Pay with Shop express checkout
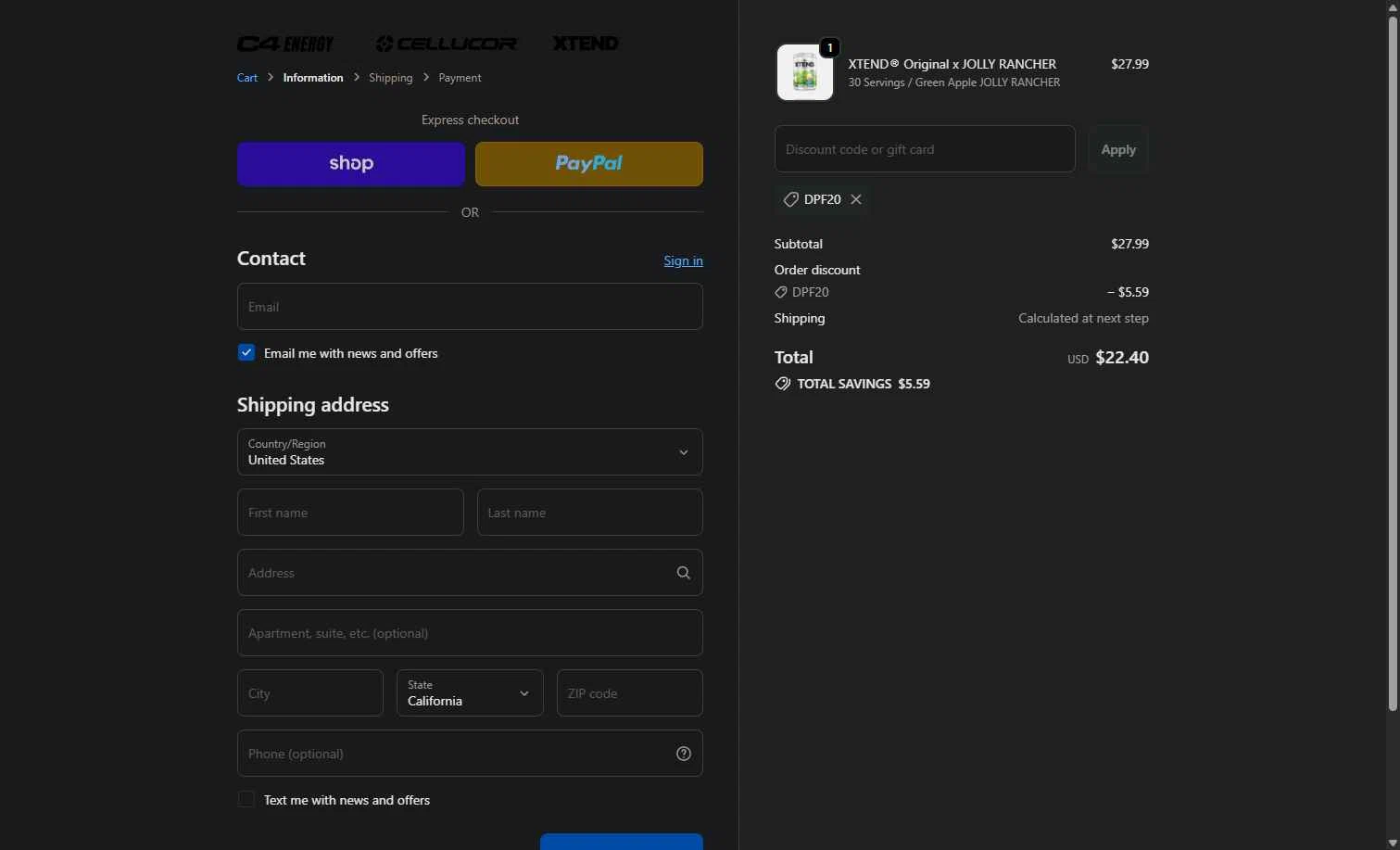The height and width of the screenshot is (850, 1400). 351,164
